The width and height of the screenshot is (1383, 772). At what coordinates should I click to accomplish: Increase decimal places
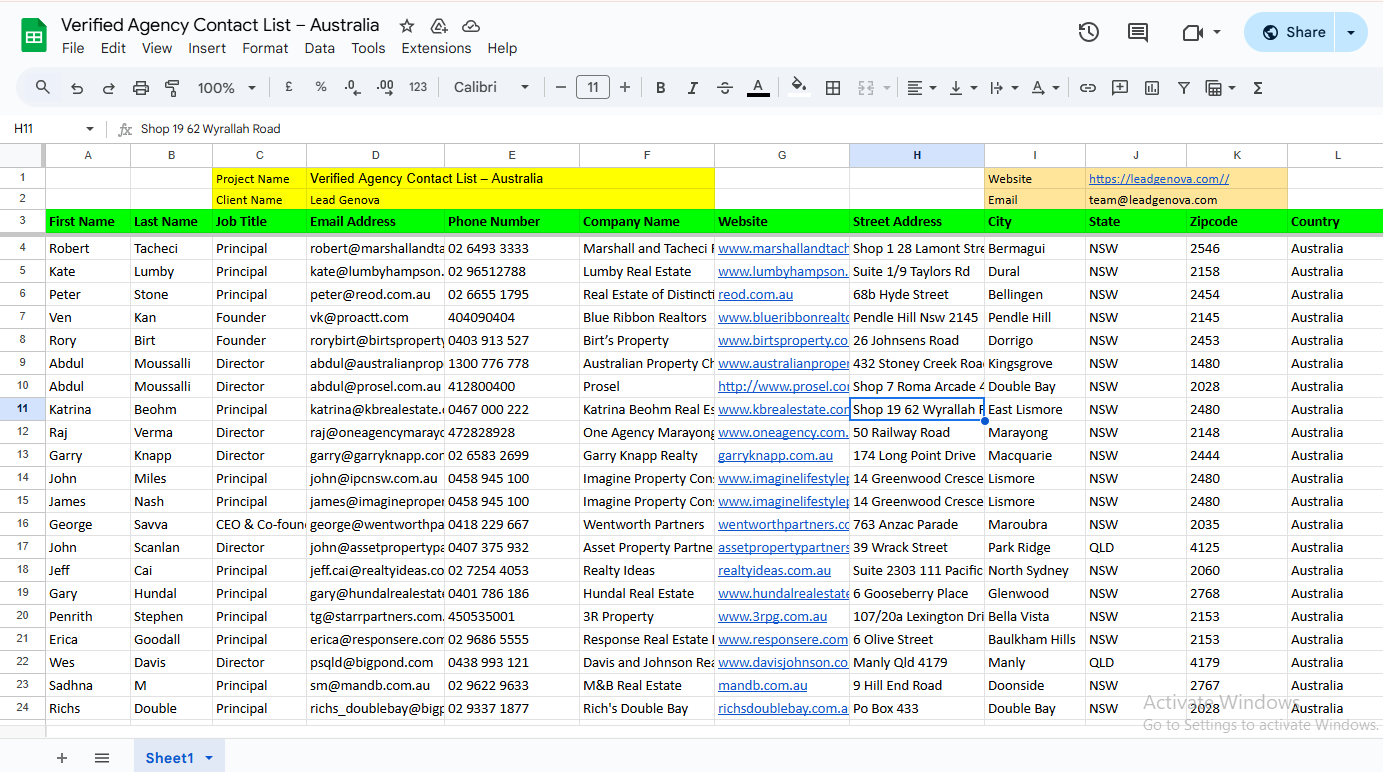click(x=385, y=88)
